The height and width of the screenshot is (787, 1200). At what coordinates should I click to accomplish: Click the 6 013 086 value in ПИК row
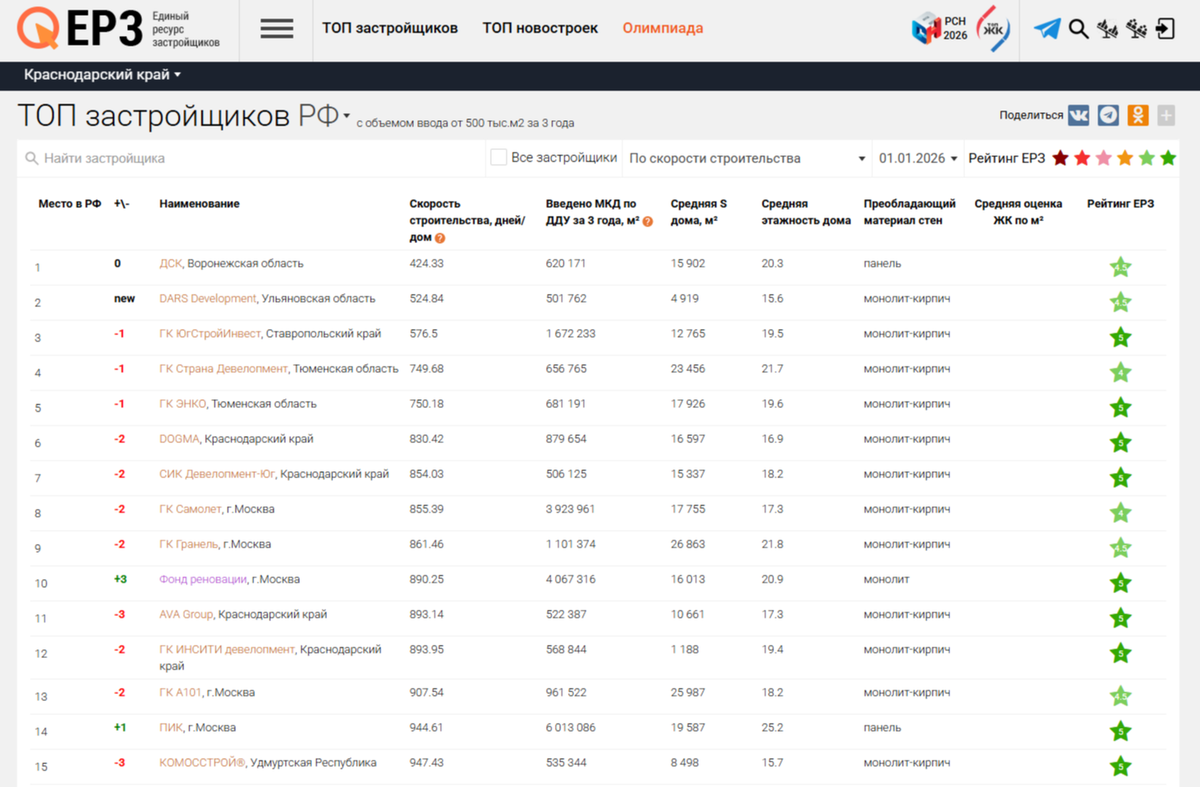pyautogui.click(x=571, y=728)
